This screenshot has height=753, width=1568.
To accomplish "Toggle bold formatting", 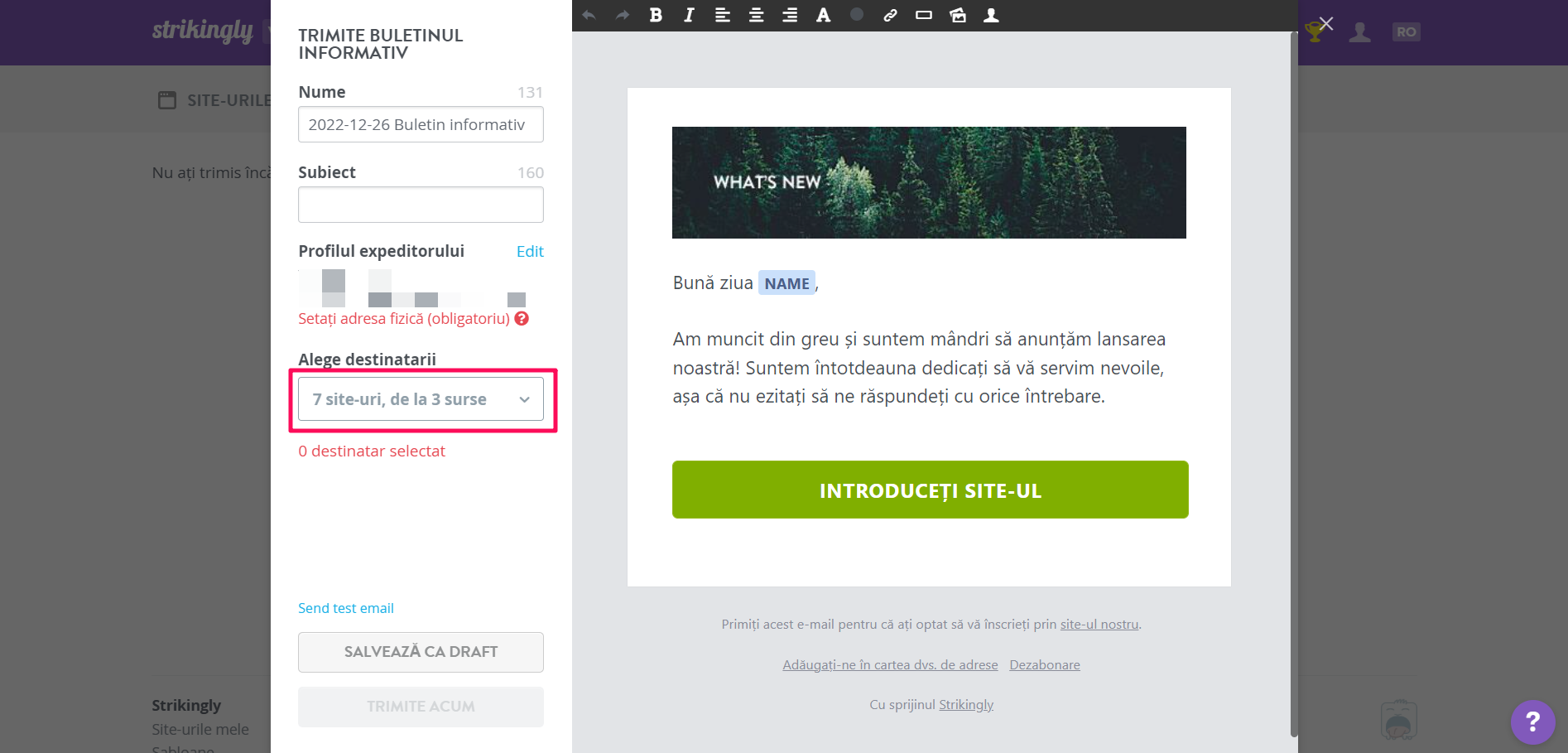I will 656,15.
